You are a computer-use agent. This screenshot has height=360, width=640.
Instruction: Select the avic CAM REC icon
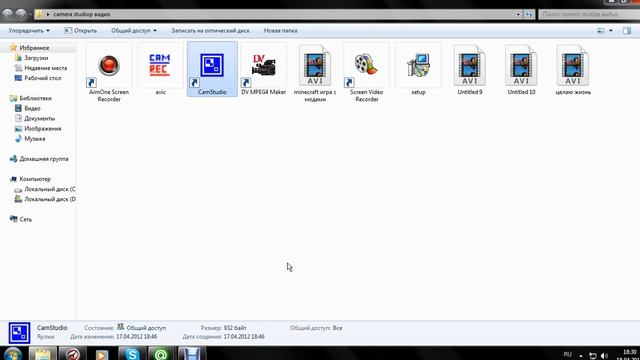160,69
